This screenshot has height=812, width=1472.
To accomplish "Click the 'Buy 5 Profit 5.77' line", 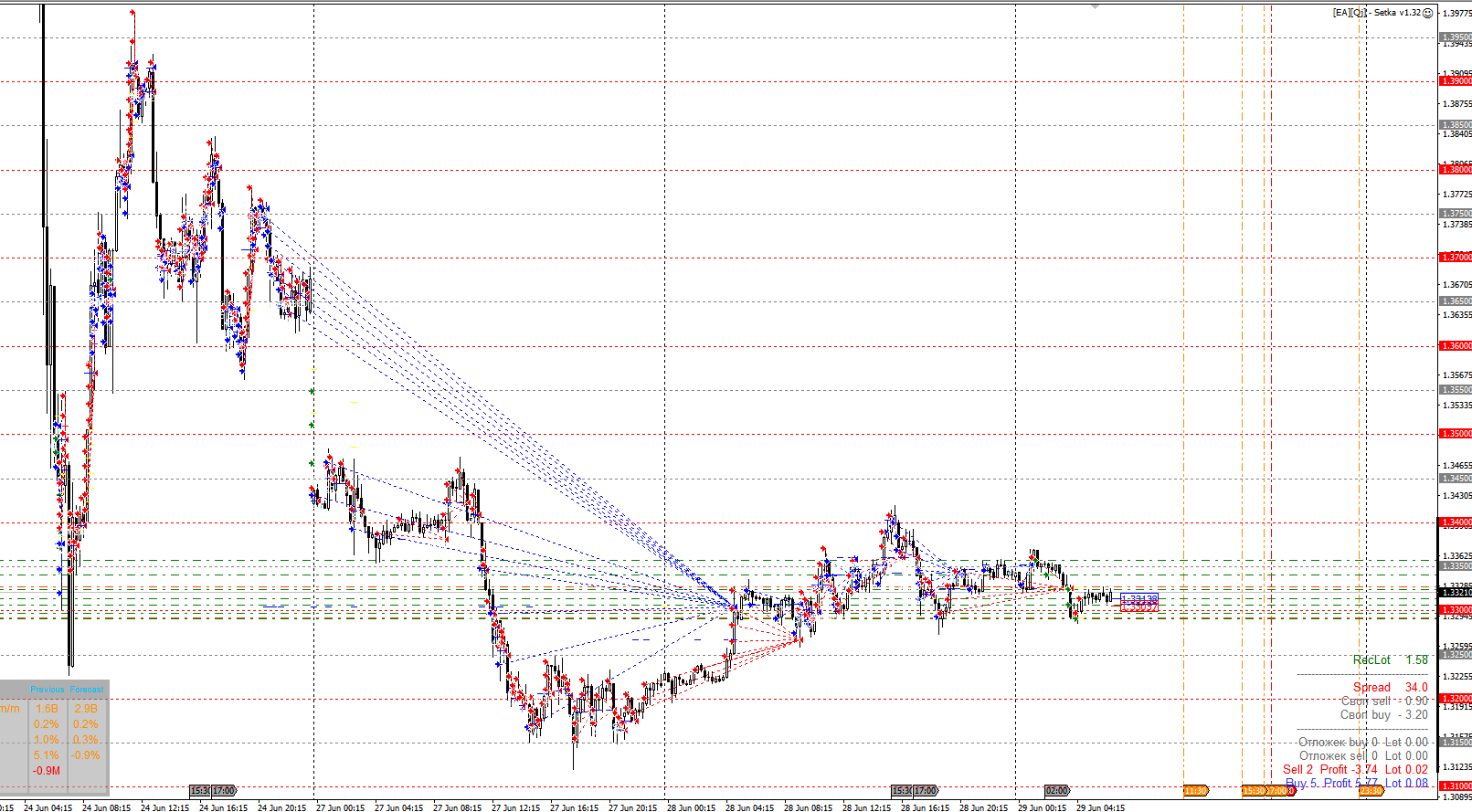I will pyautogui.click(x=1331, y=783).
